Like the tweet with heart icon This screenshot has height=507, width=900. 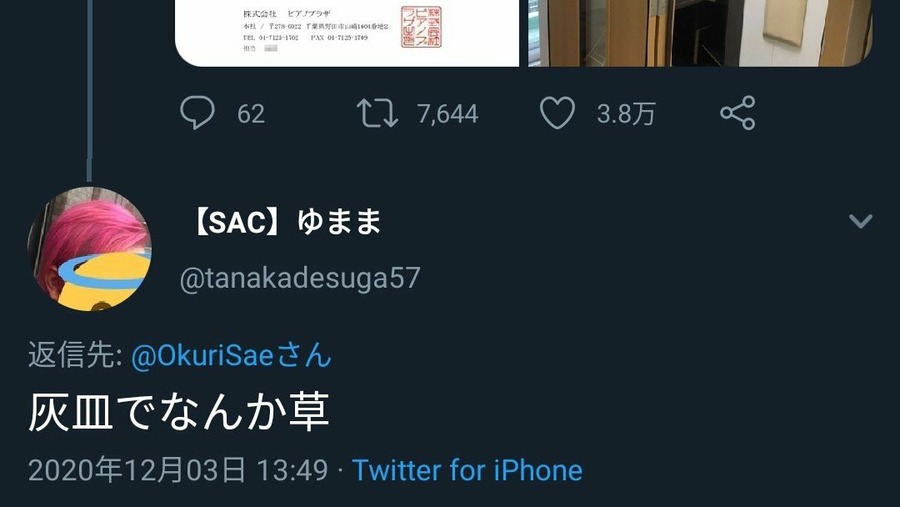pyautogui.click(x=557, y=113)
